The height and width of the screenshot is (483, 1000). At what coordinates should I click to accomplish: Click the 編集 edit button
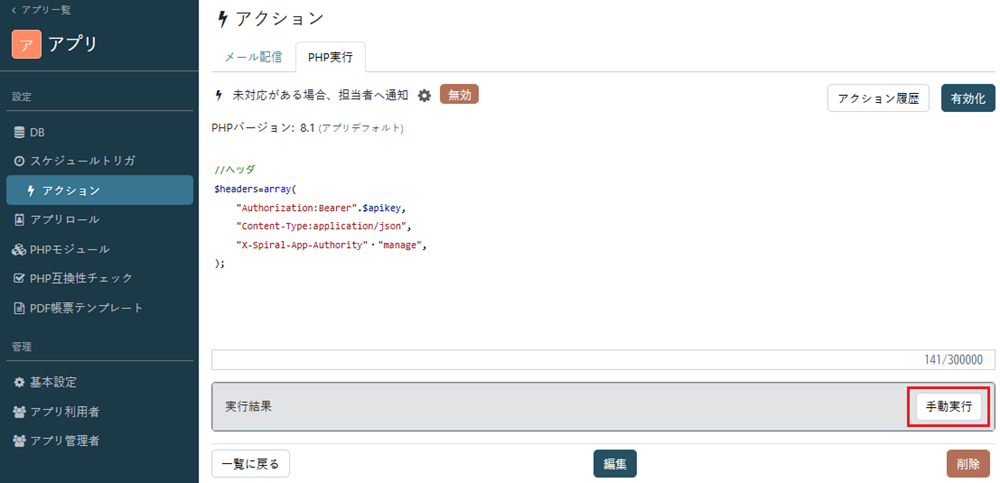coord(615,464)
